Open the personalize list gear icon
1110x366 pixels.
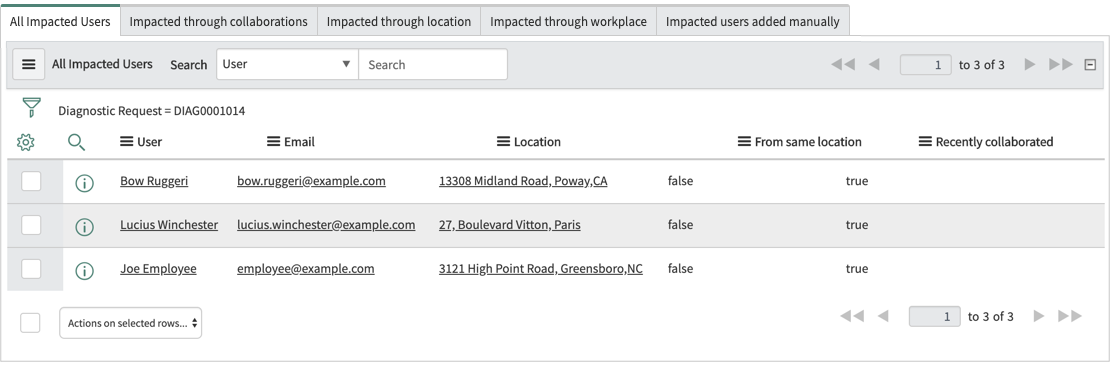(25, 142)
